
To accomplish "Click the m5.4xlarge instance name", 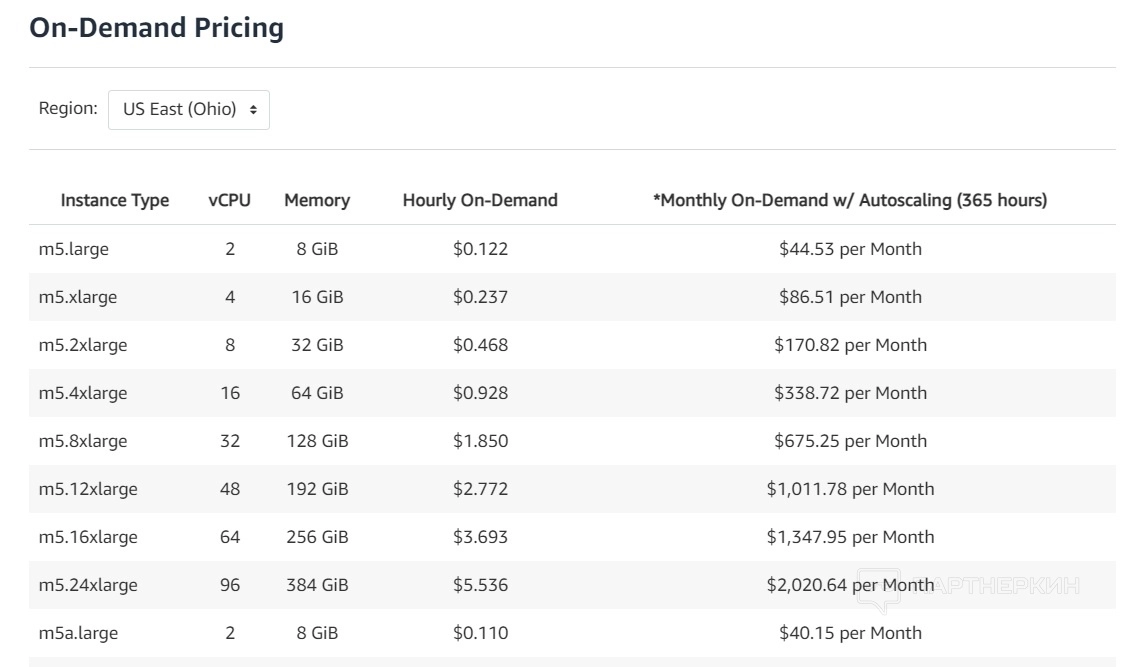I will tap(83, 393).
